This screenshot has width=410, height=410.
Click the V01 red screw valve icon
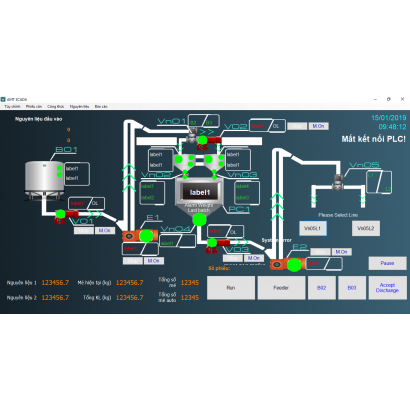pos(66,216)
